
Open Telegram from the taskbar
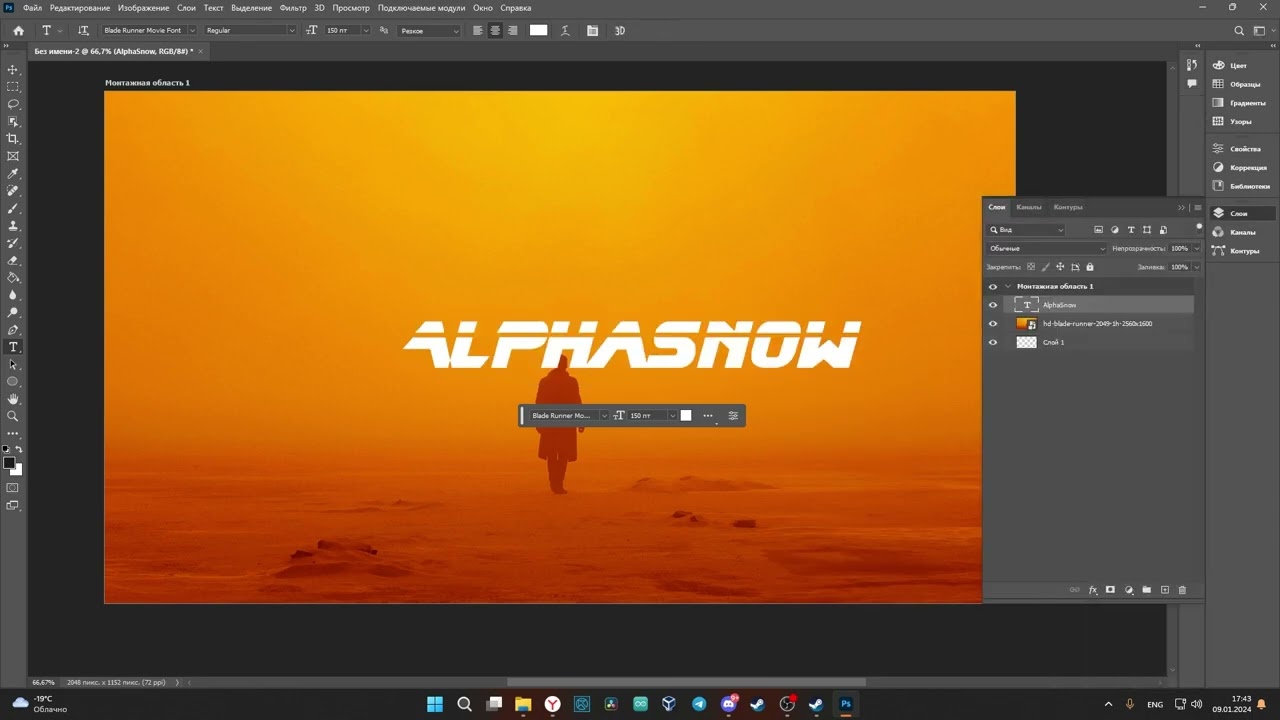[699, 704]
